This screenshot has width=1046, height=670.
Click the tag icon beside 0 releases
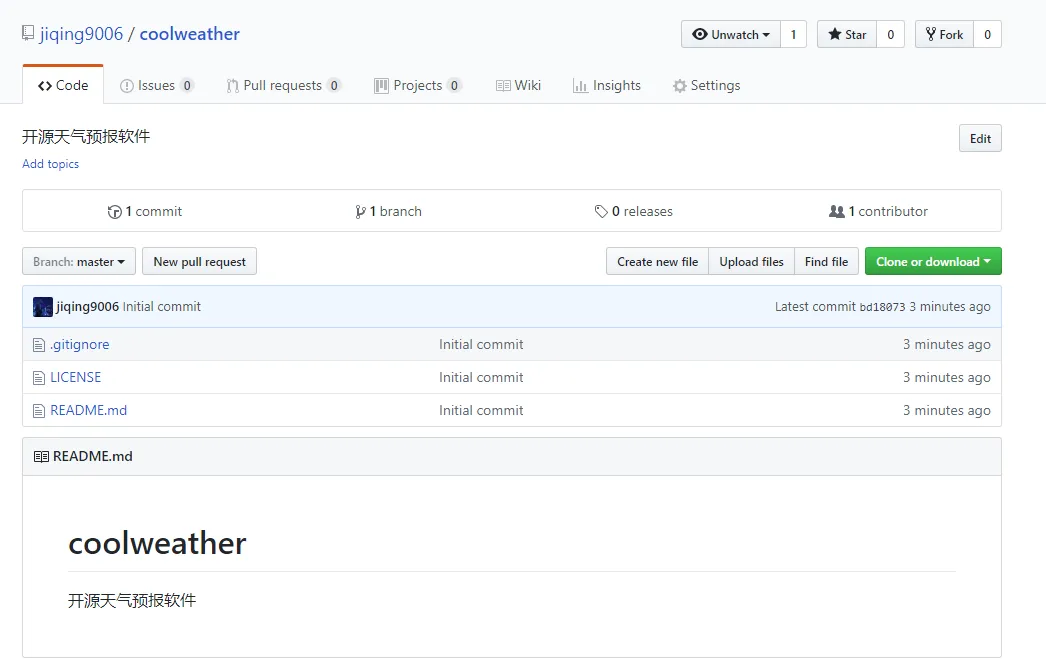click(601, 212)
